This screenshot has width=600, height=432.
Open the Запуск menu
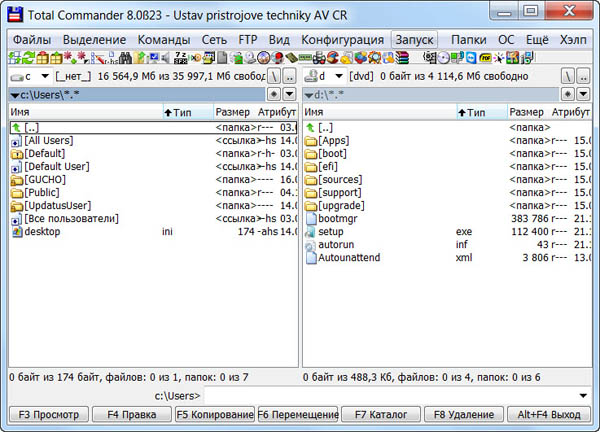pyautogui.click(x=414, y=39)
